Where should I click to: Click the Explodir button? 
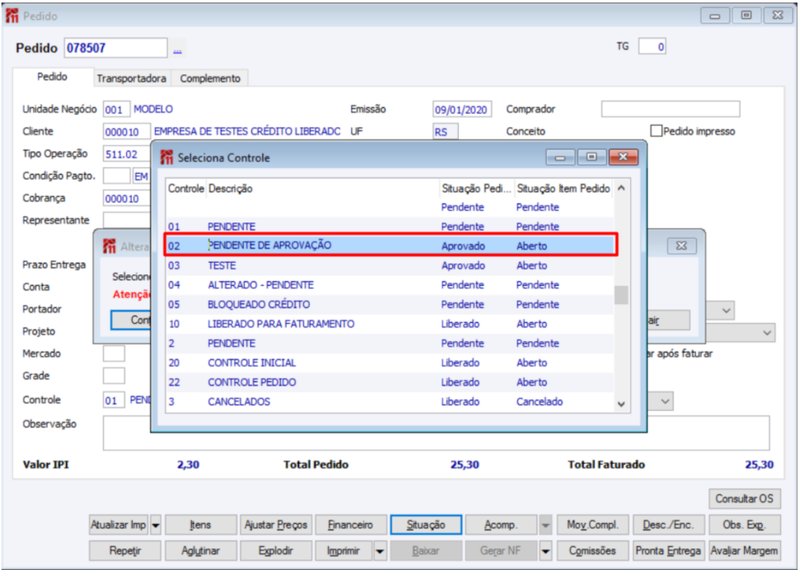[x=276, y=551]
